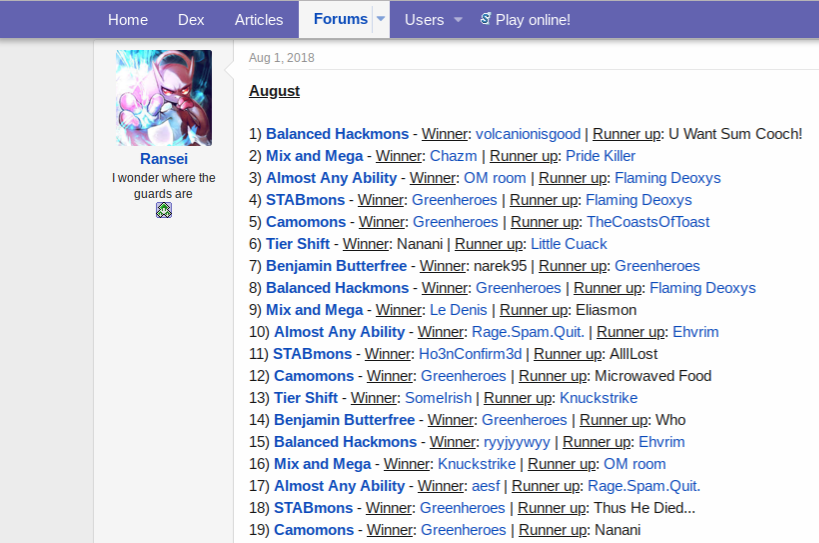Click runner up Pride Killer link
Viewport: 819px width, 543px height.
click(601, 156)
